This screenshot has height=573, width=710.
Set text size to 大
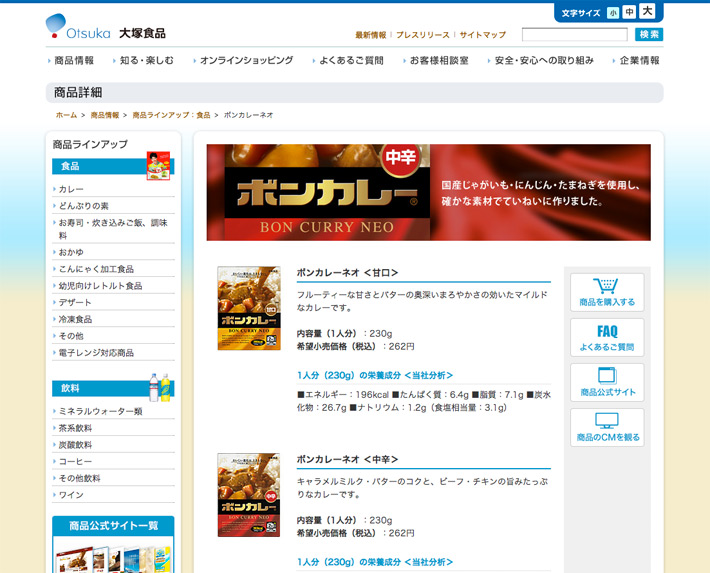(x=647, y=11)
